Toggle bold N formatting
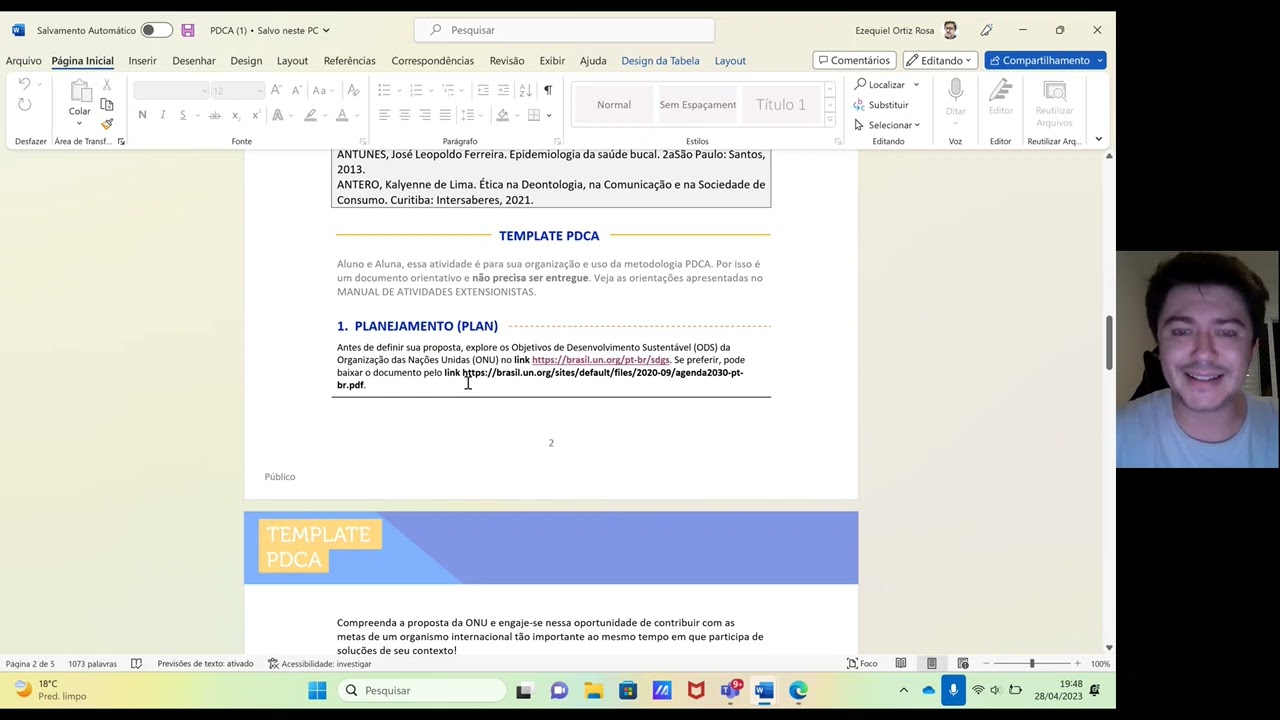The height and width of the screenshot is (720, 1280). coord(142,115)
